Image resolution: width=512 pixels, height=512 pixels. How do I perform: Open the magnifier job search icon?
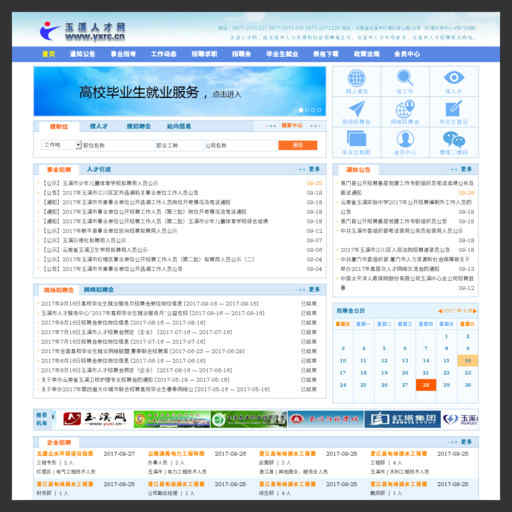click(405, 78)
